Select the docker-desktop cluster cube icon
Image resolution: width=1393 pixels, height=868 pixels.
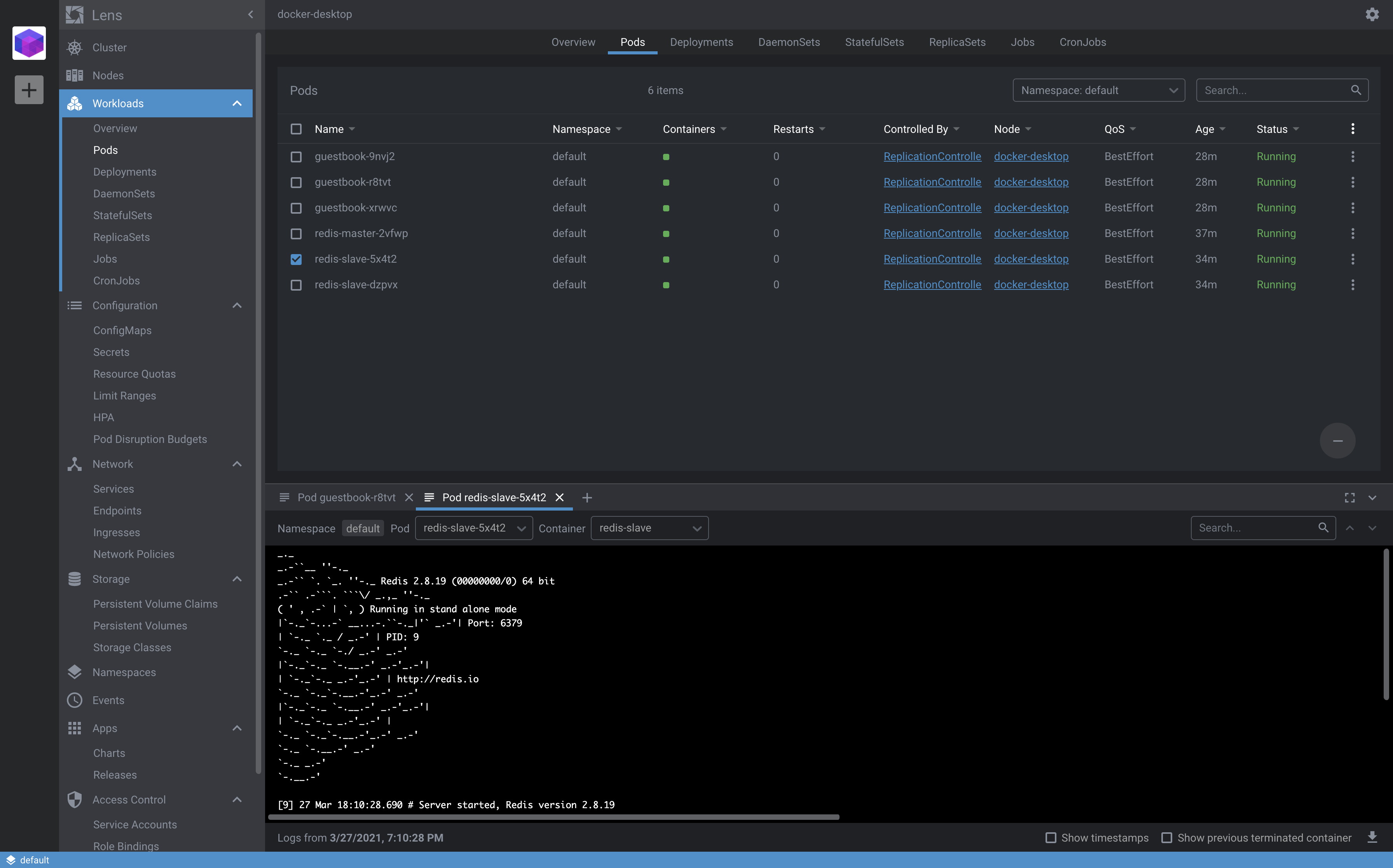29,43
